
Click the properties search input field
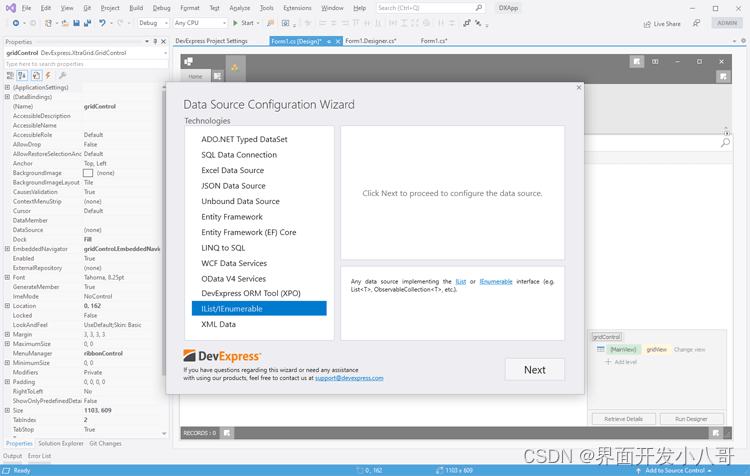click(x=86, y=64)
